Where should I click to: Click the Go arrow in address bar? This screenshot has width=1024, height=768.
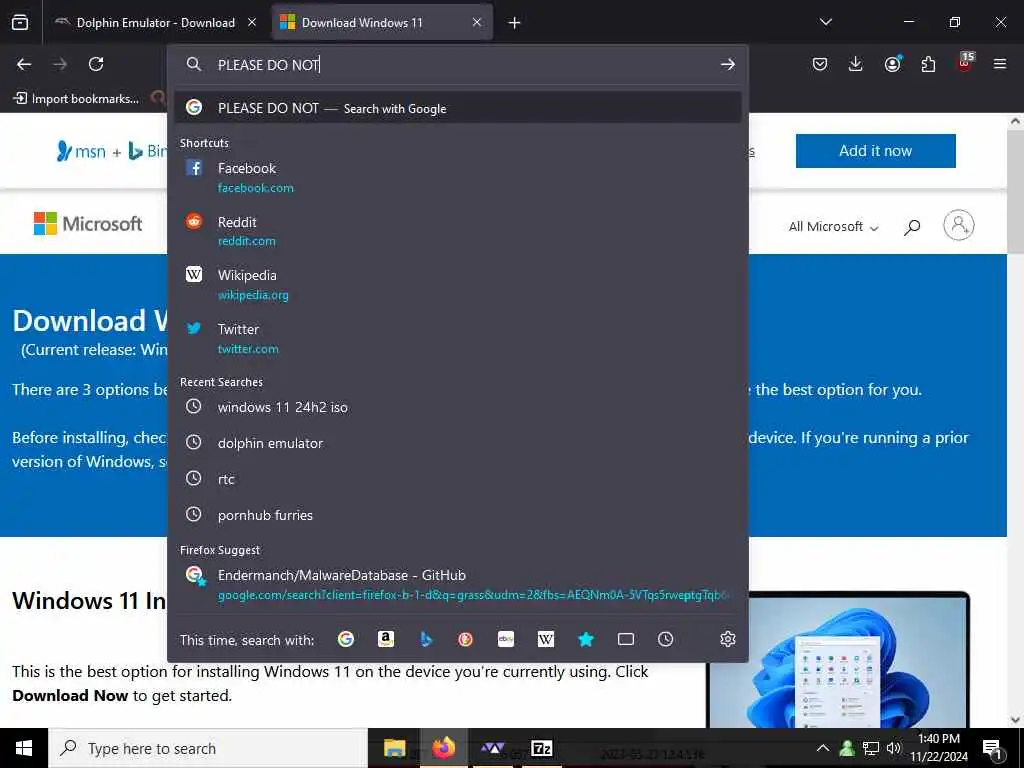(x=728, y=64)
